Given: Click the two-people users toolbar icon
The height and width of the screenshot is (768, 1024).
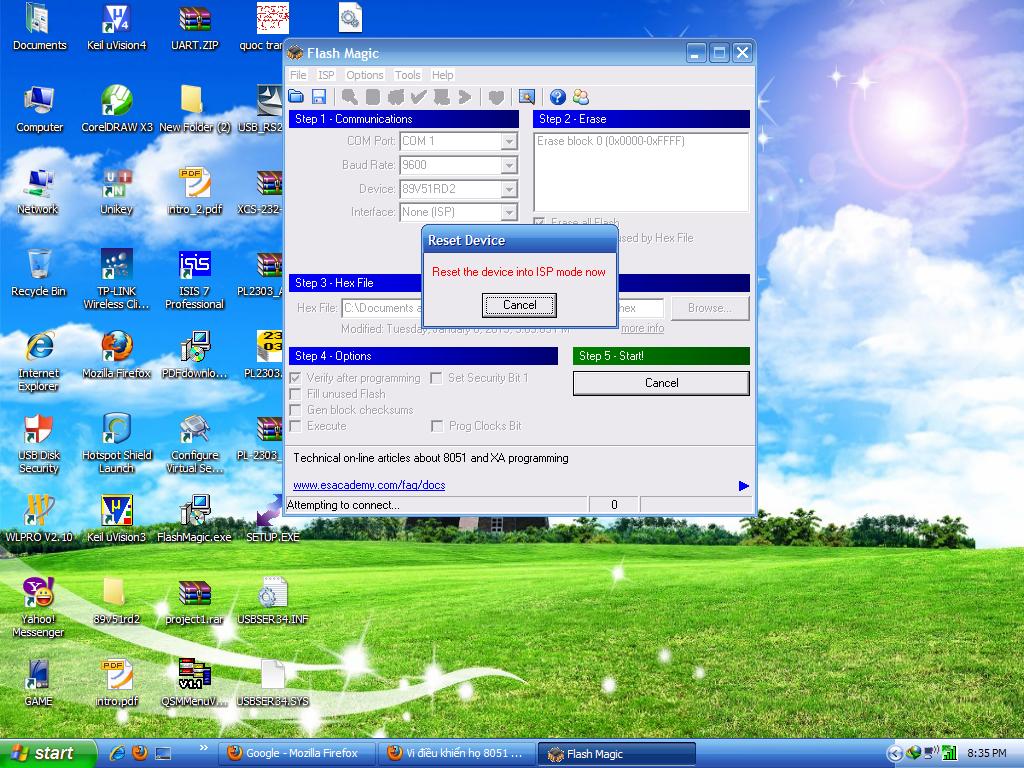Looking at the screenshot, I should click(581, 97).
